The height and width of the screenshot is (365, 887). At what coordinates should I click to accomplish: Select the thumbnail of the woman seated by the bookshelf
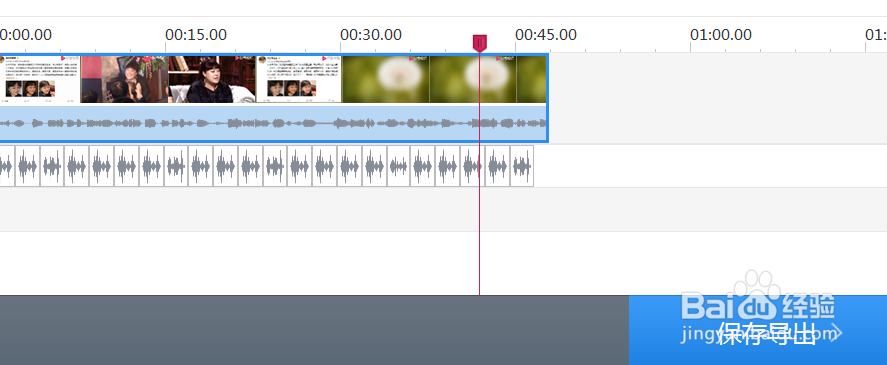[212, 79]
